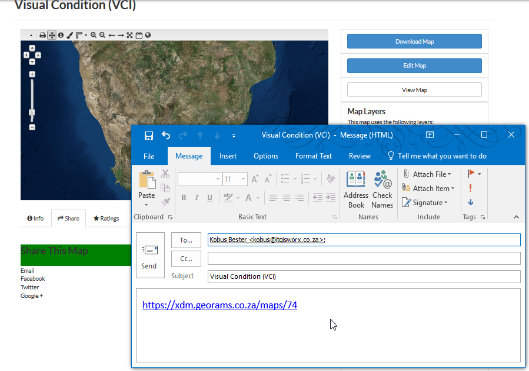Zoom in using the magnifier-plus map toolbar icon
Viewport: 529px width, 371px height.
(x=93, y=35)
